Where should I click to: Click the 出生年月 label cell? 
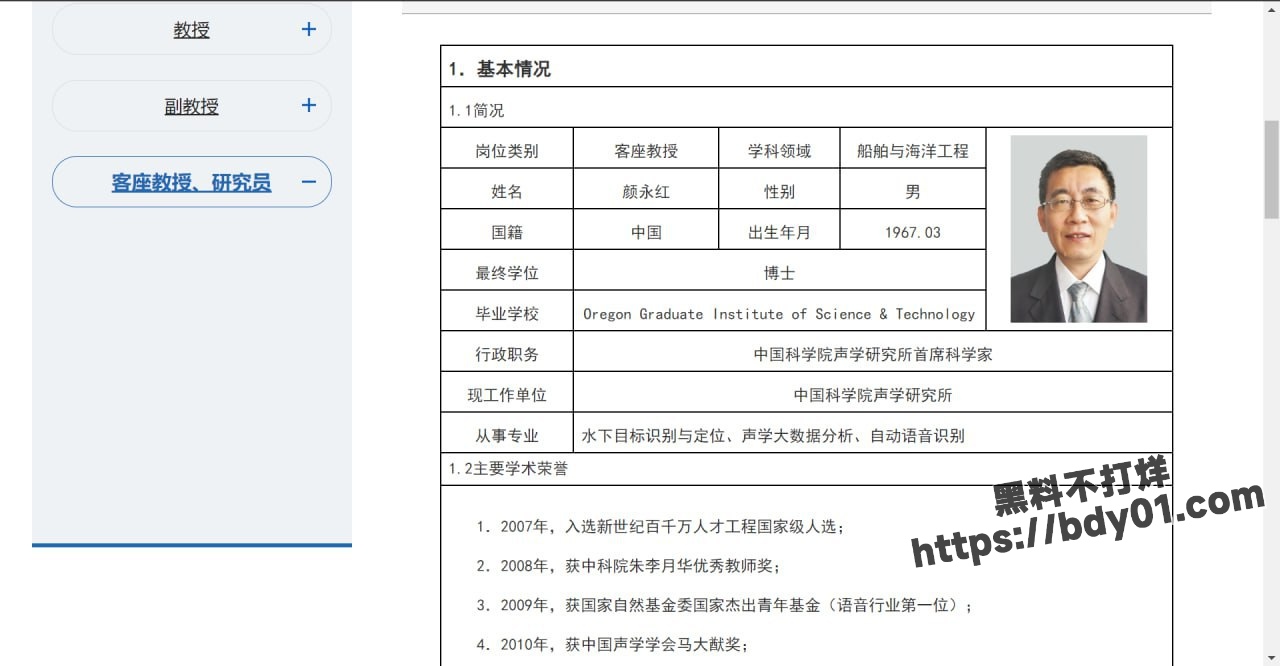(779, 230)
